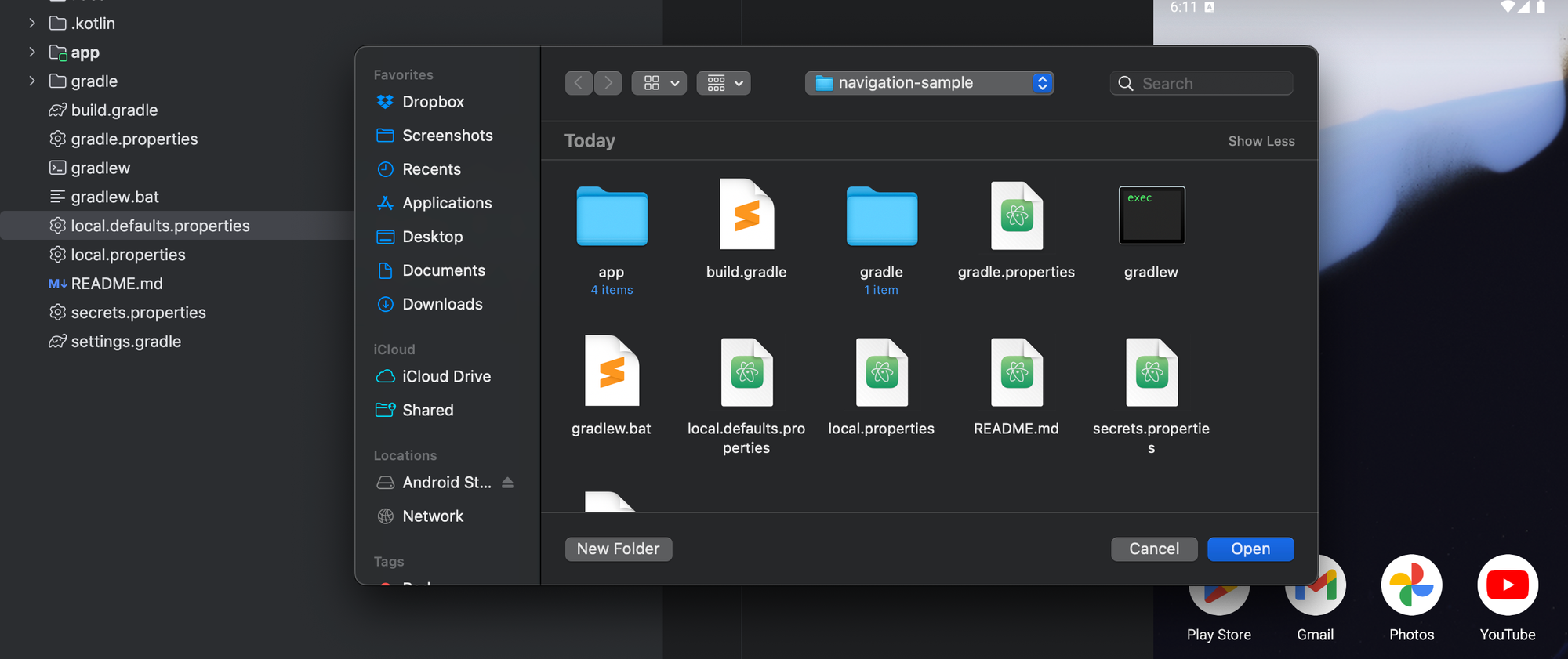
Task: Eject the Android Studio volume
Action: 507,483
